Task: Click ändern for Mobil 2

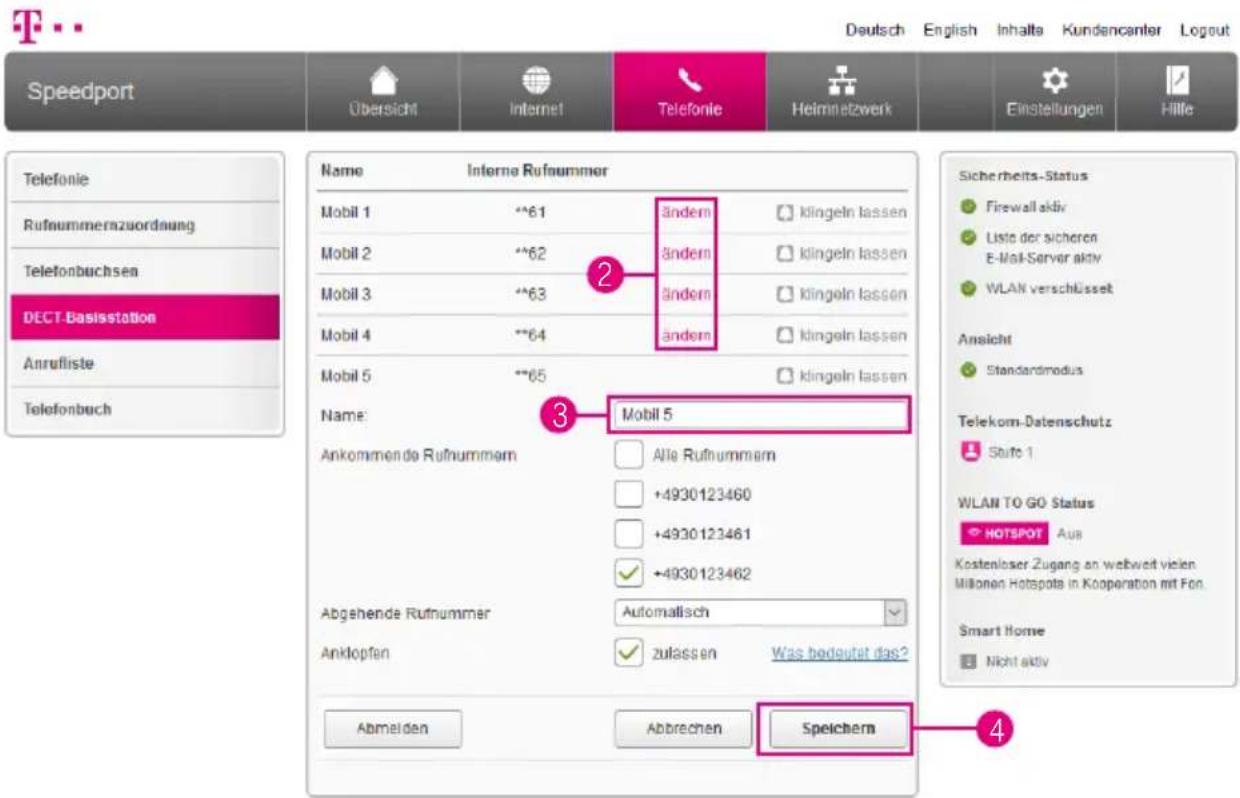Action: coord(686,253)
